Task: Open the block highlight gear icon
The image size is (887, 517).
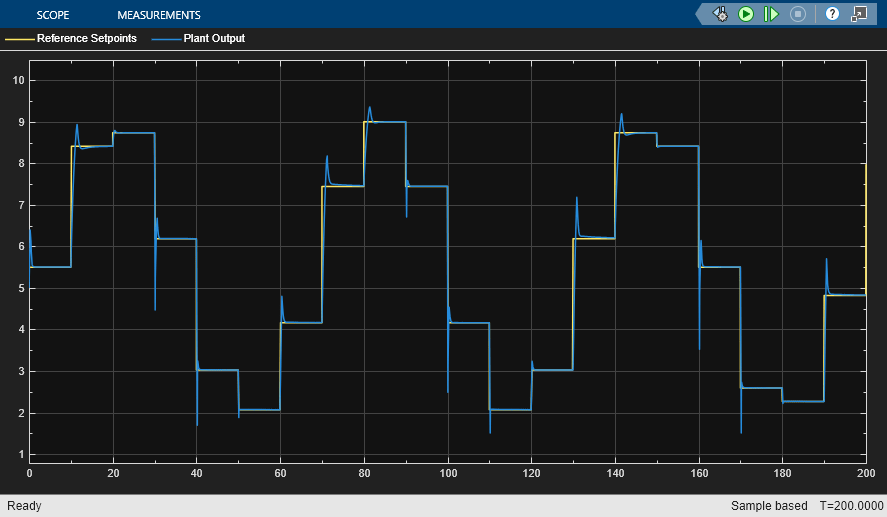Action: (720, 14)
